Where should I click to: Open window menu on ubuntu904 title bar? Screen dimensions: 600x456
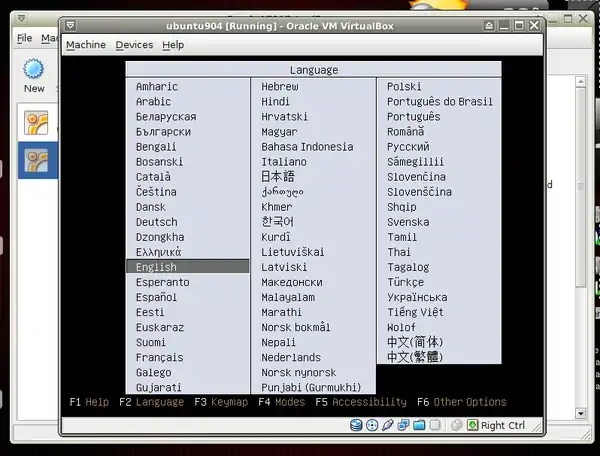69,24
